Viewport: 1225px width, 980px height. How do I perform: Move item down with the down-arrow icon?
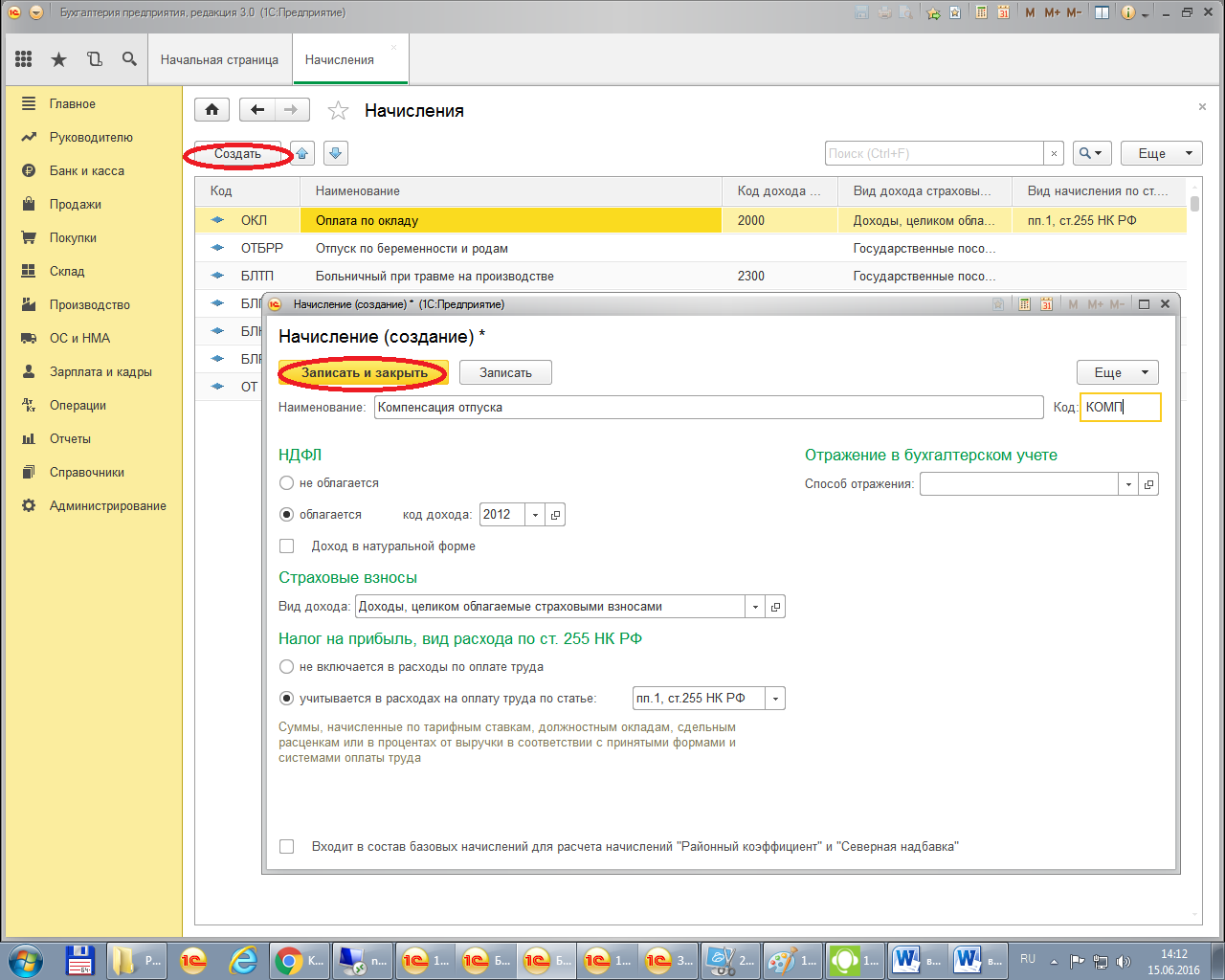point(335,153)
